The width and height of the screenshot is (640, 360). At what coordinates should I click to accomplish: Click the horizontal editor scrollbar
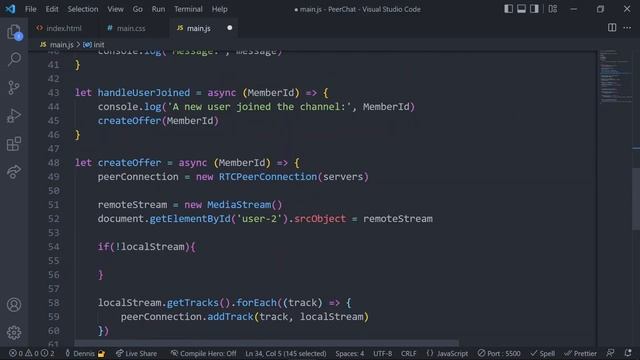pos(266,343)
